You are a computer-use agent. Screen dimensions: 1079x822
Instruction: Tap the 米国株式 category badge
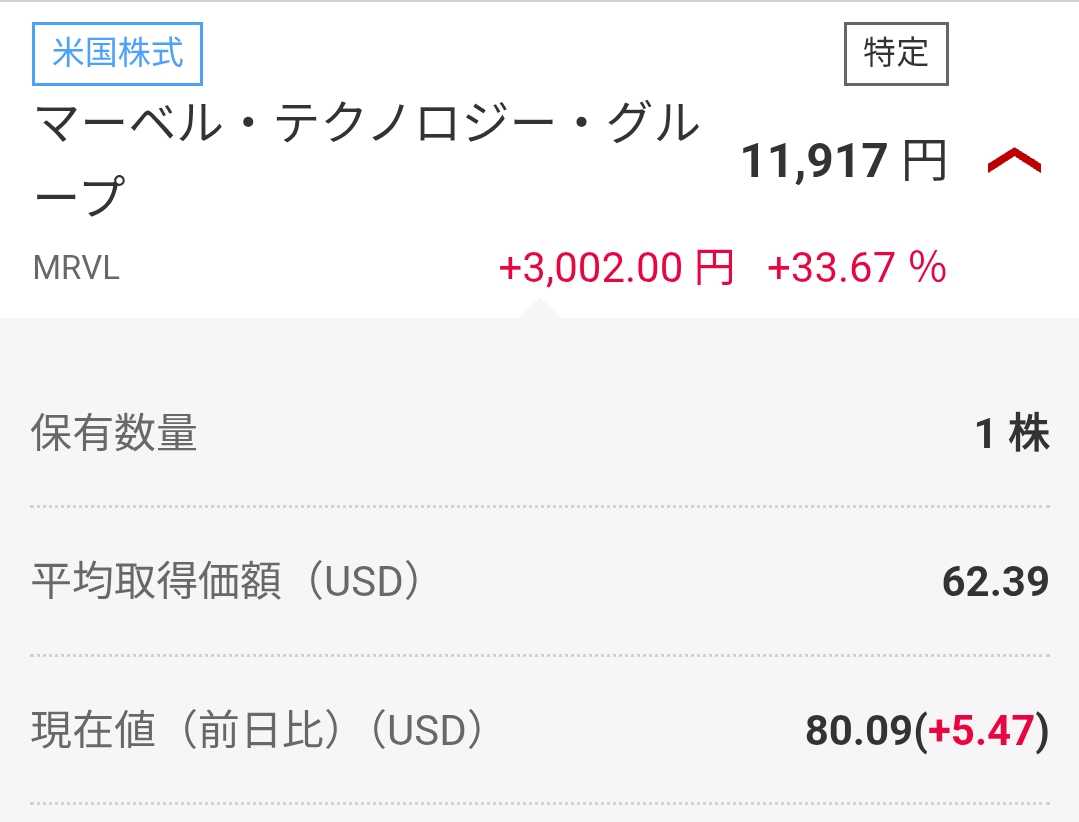tap(118, 52)
